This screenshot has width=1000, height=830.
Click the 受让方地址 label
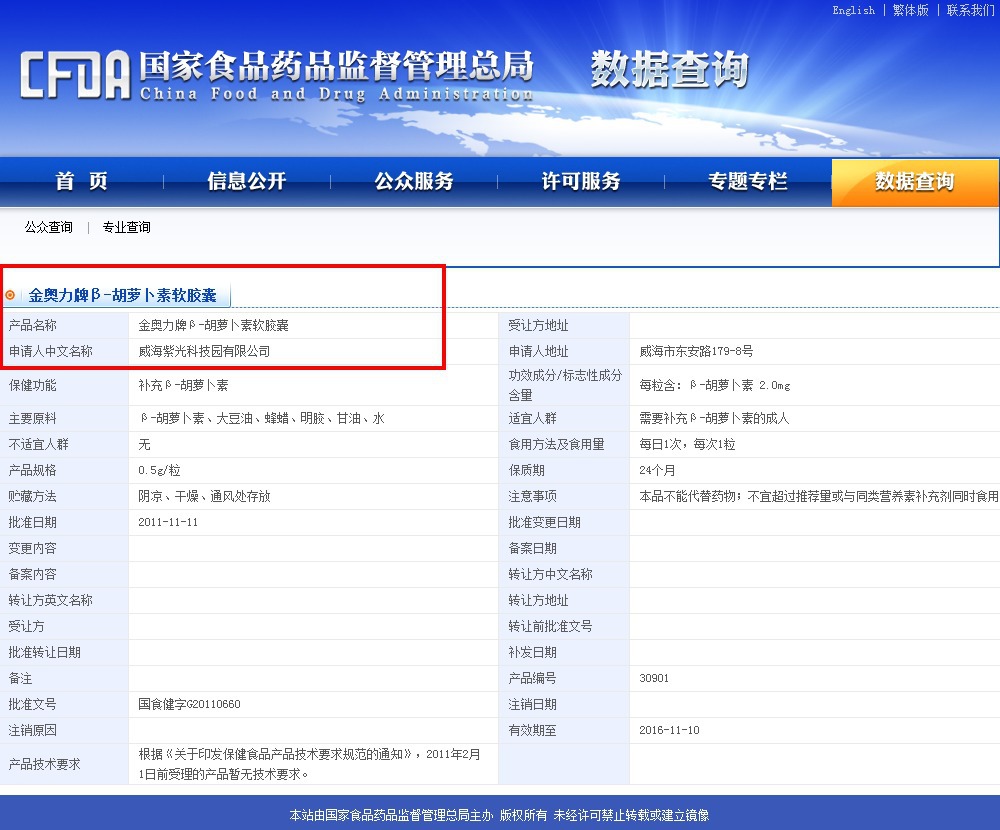(x=538, y=325)
